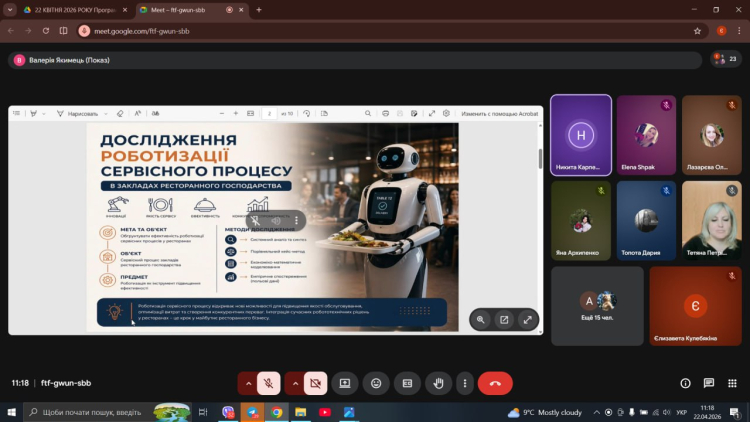750x422 pixels.
Task: Open the chat panel icon
Action: (709, 383)
